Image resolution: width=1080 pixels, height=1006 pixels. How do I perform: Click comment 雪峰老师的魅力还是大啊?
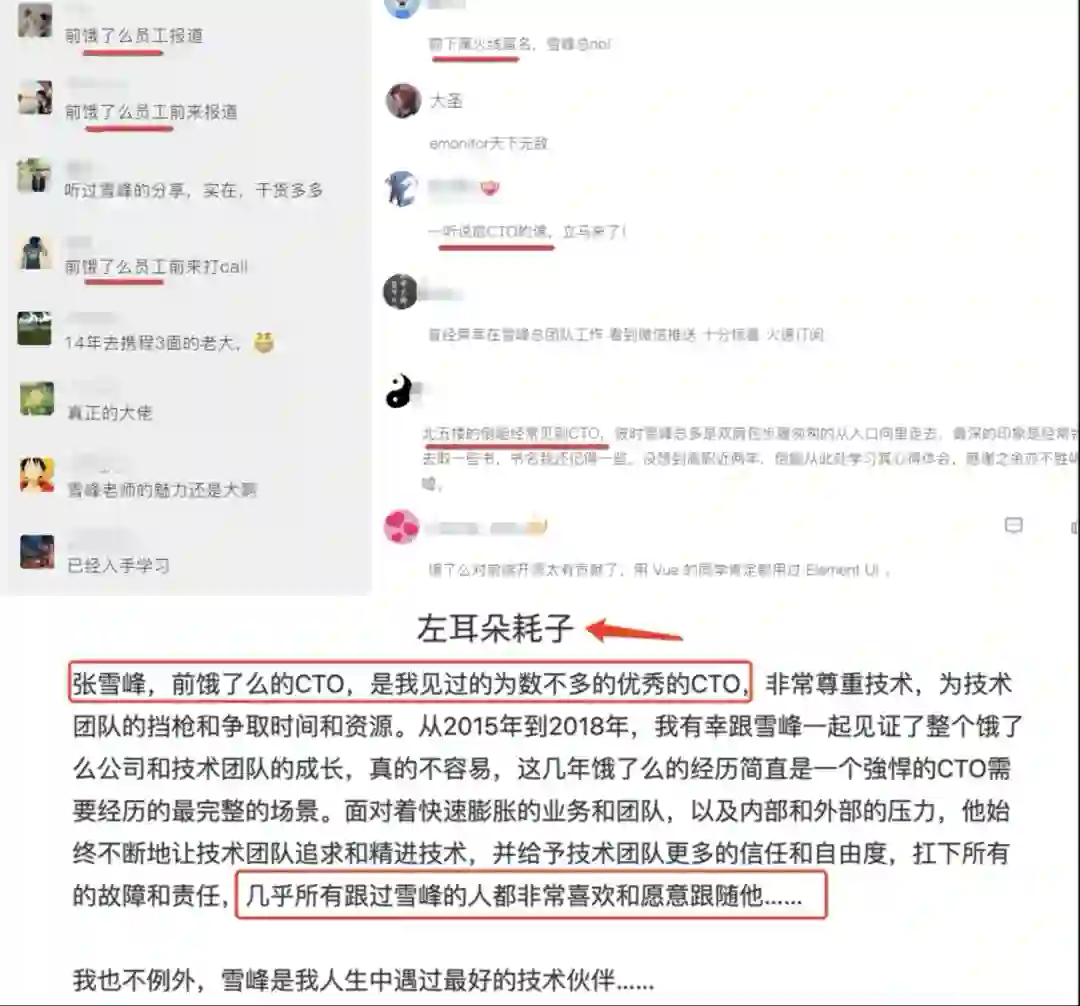[162, 490]
